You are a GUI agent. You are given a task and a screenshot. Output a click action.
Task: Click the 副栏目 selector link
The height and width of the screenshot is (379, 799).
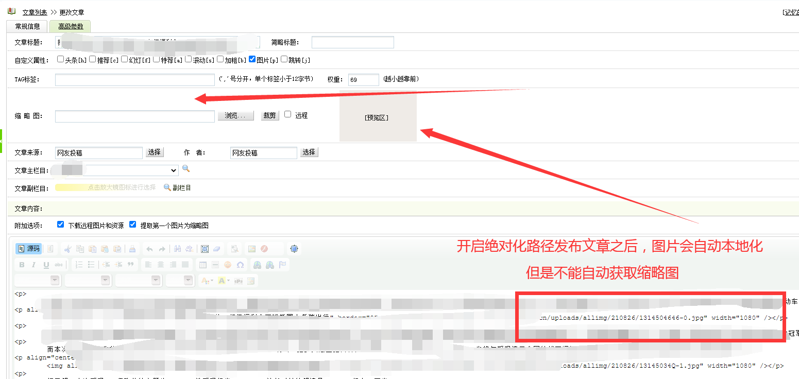click(177, 188)
